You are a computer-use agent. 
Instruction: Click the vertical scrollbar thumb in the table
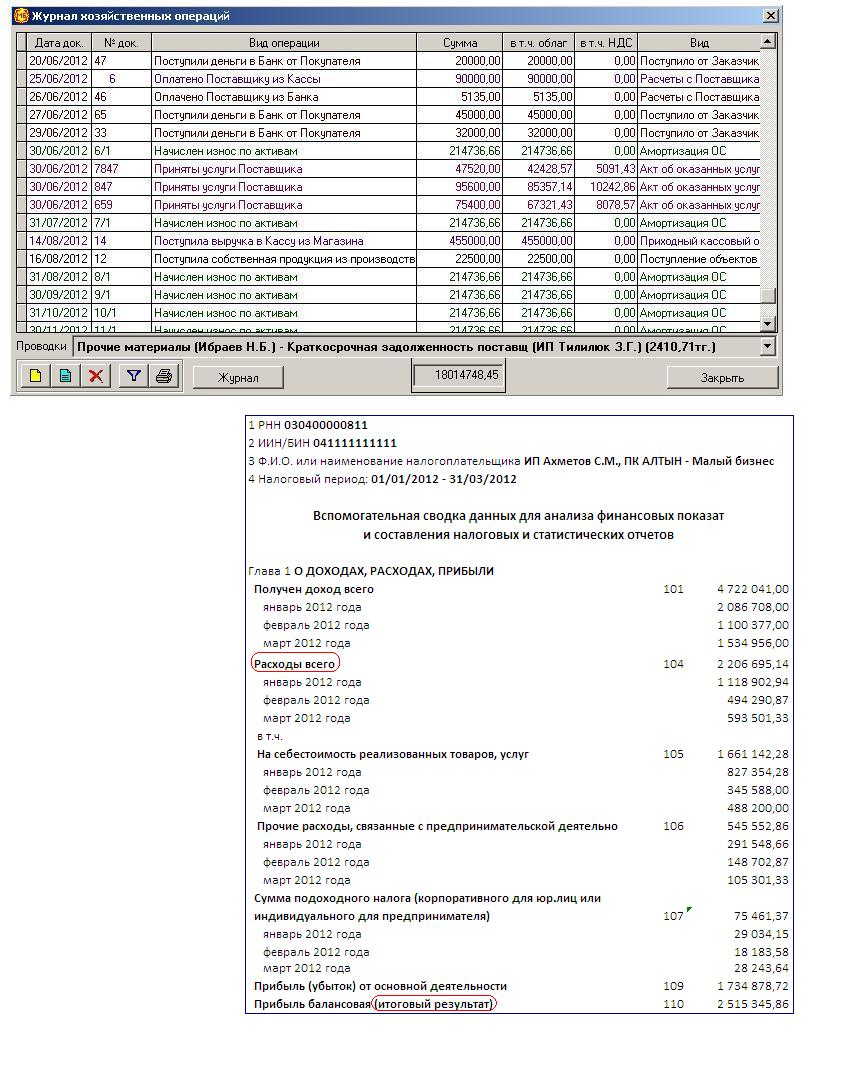pos(768,296)
